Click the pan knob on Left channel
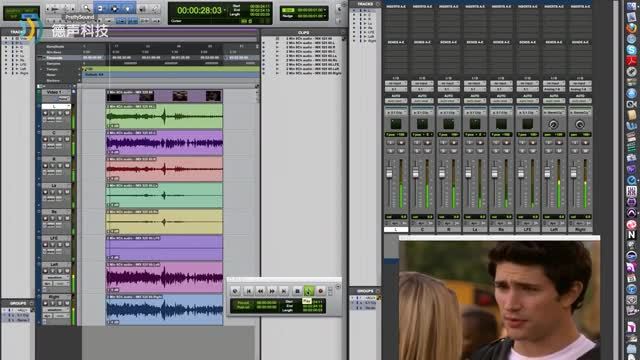The height and width of the screenshot is (360, 640). coord(553,124)
